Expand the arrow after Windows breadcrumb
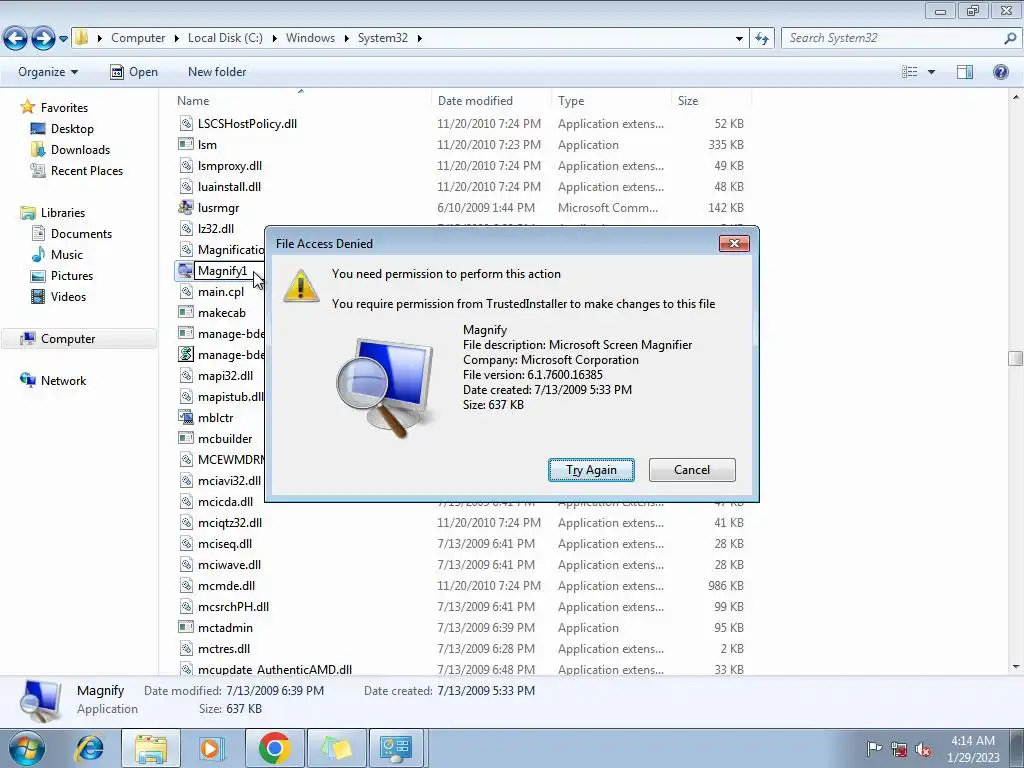The image size is (1024, 768). pos(346,39)
